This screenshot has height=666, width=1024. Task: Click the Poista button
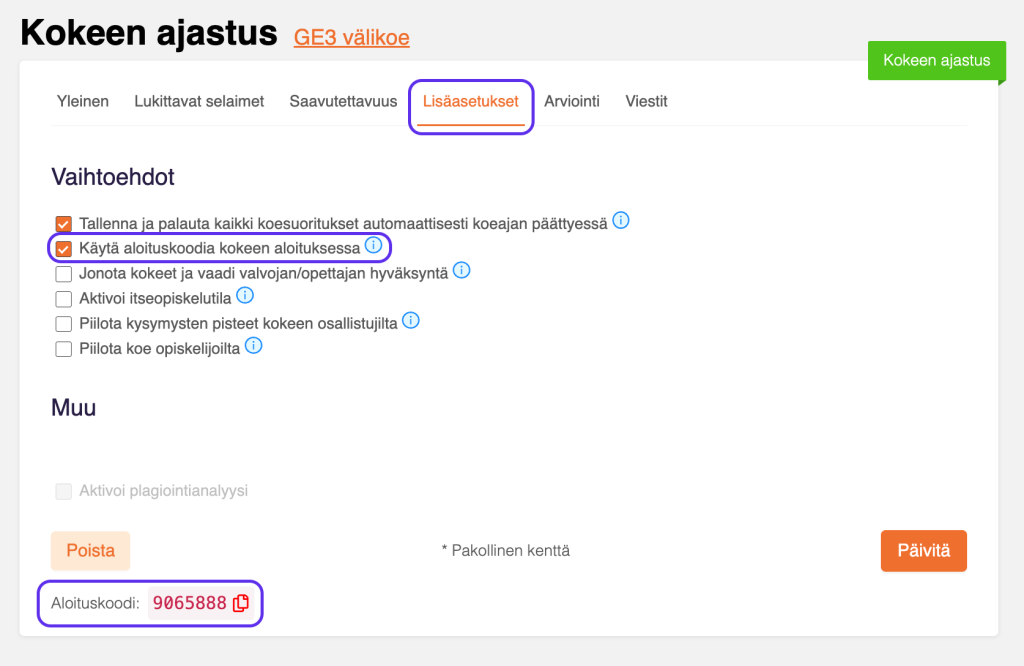point(91,550)
